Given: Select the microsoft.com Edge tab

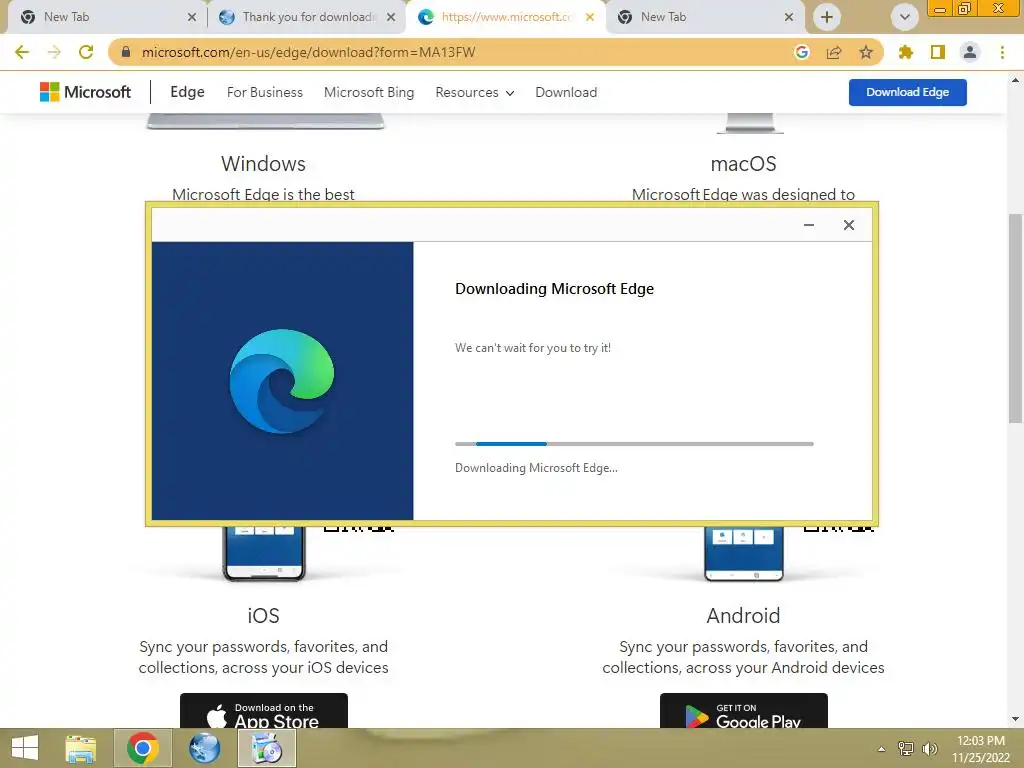Looking at the screenshot, I should tap(506, 17).
